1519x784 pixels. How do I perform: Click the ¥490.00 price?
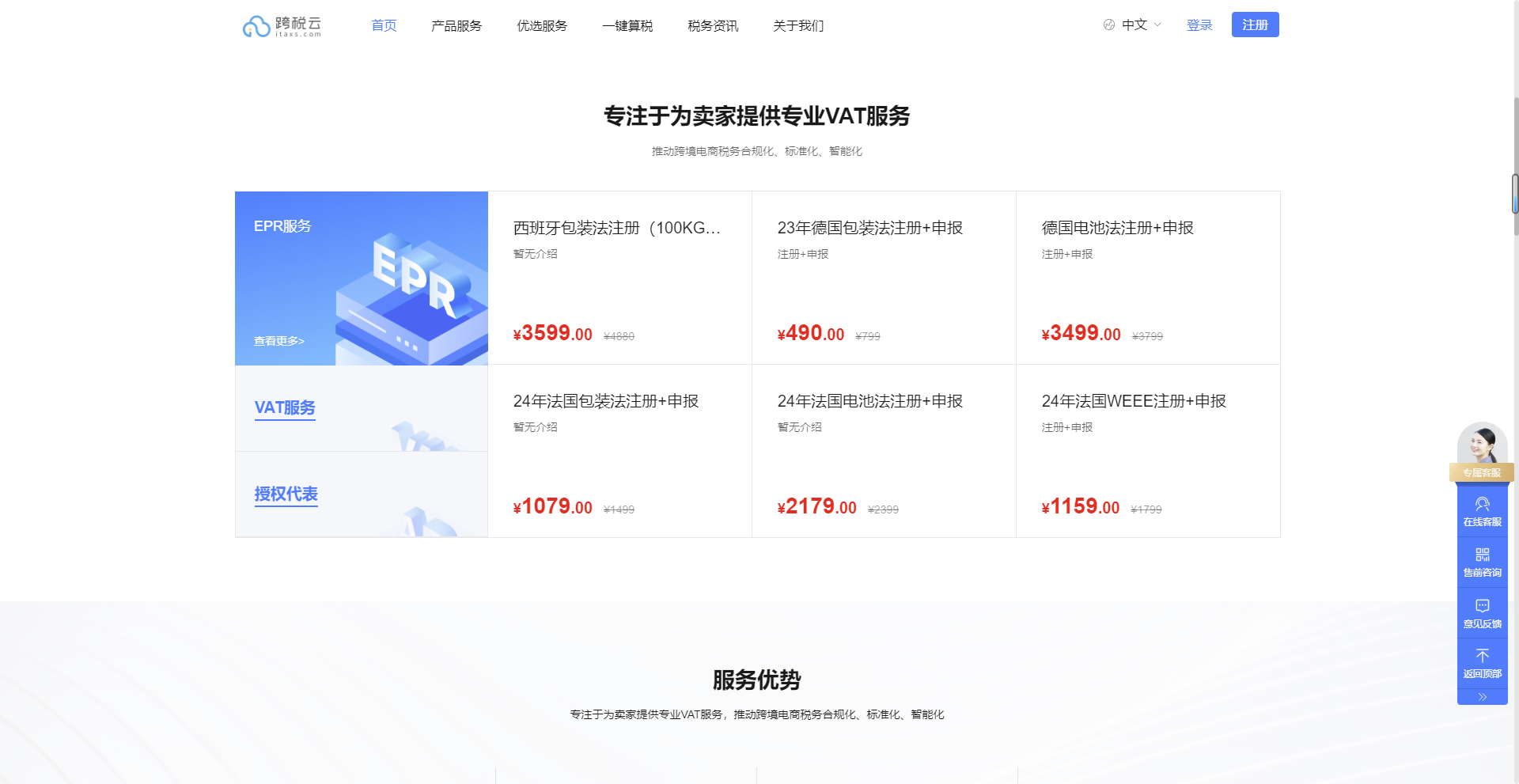[x=811, y=333]
